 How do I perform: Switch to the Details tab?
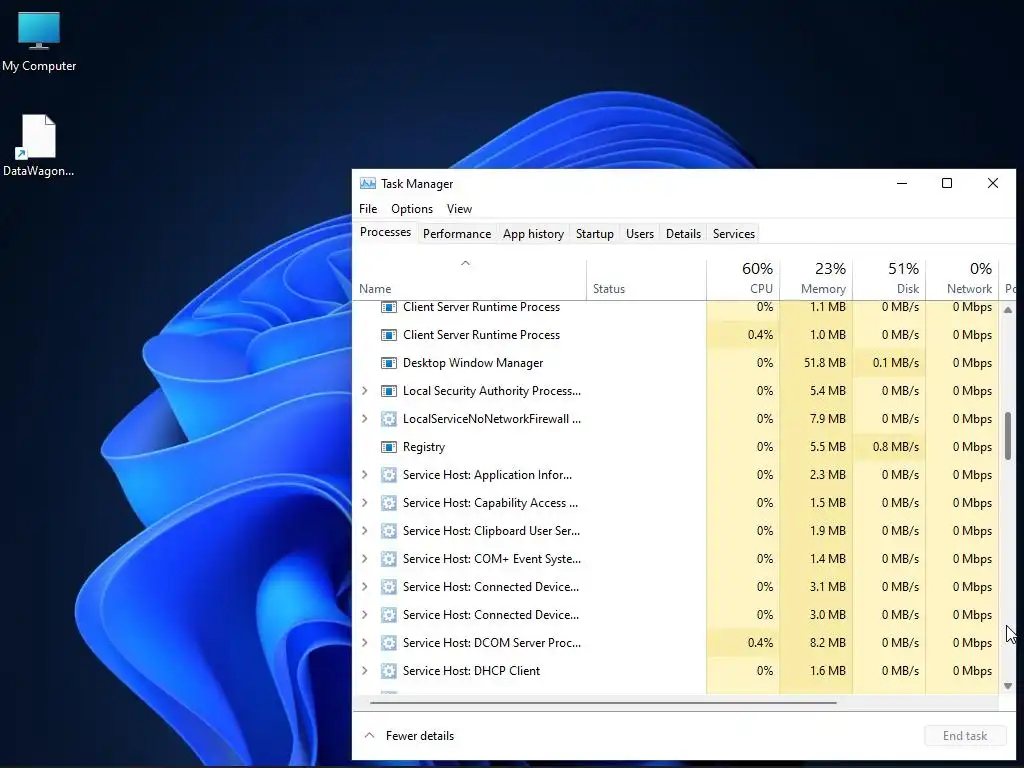point(683,234)
